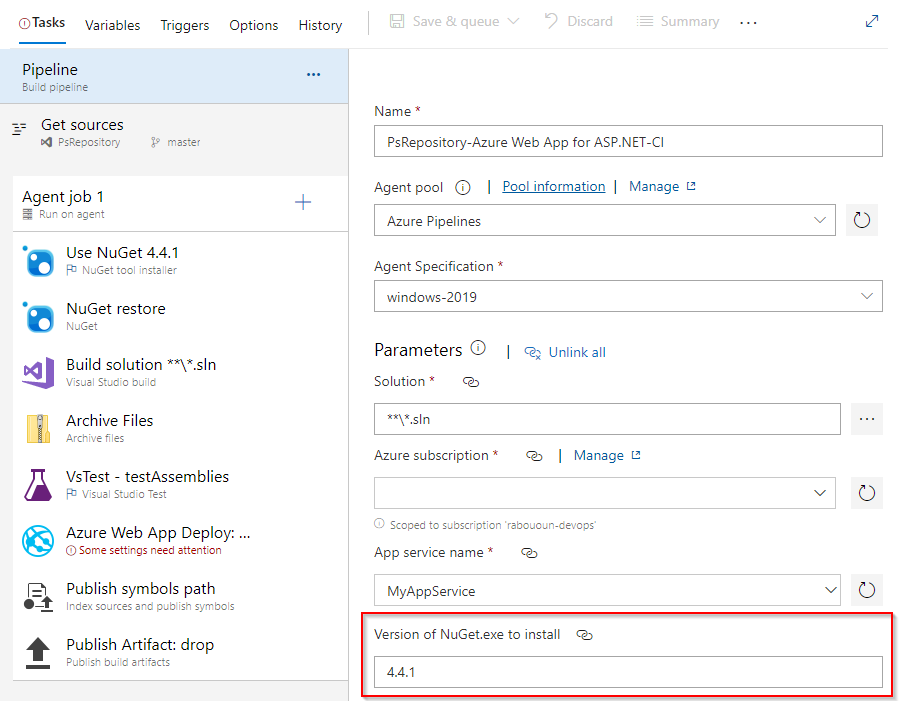Click the Solution browse ellipsis button
900x701 pixels.
coord(866,419)
